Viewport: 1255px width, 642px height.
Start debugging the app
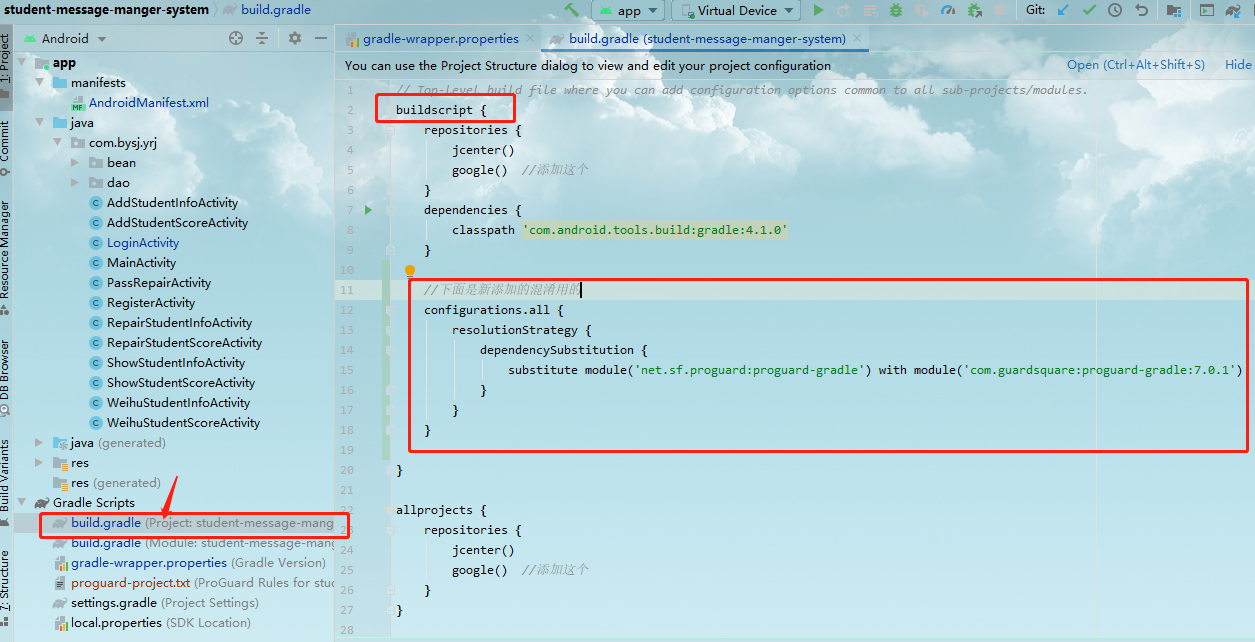point(894,10)
